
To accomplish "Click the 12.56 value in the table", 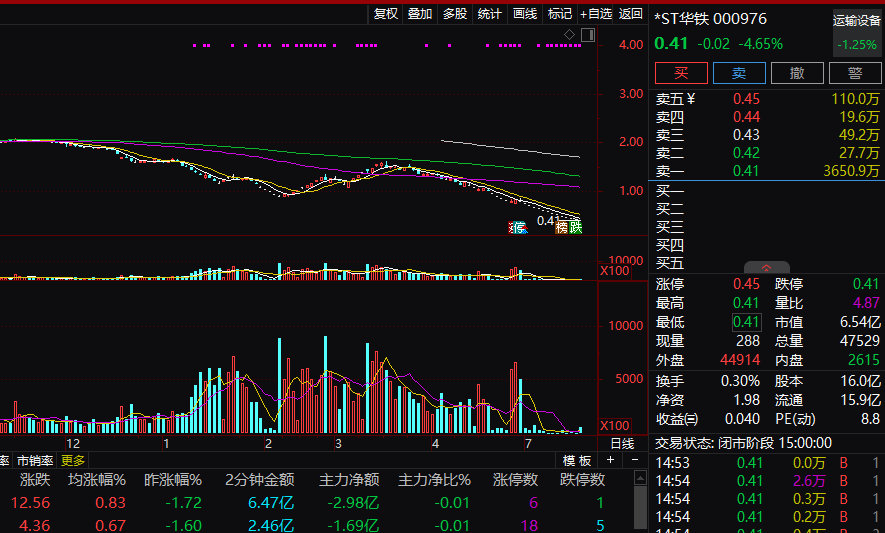I will 30,503.
